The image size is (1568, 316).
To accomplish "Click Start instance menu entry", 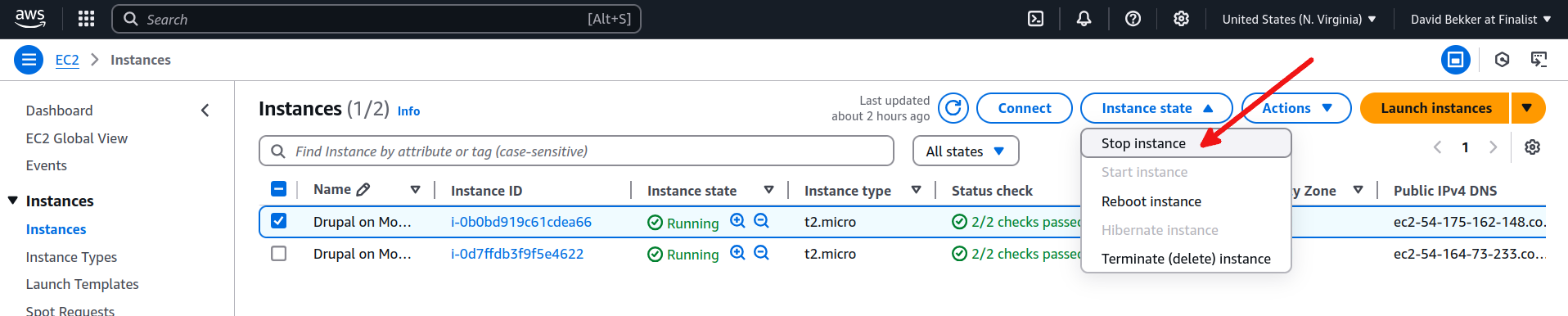I will click(1186, 172).
